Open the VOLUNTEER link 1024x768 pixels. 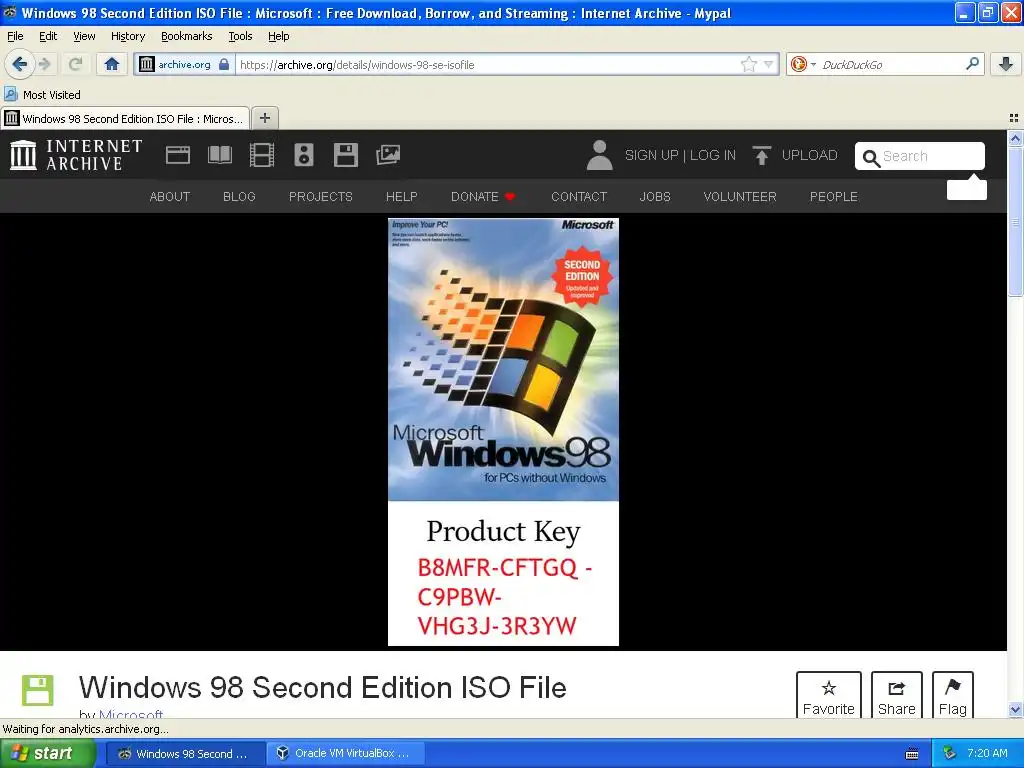(x=740, y=197)
